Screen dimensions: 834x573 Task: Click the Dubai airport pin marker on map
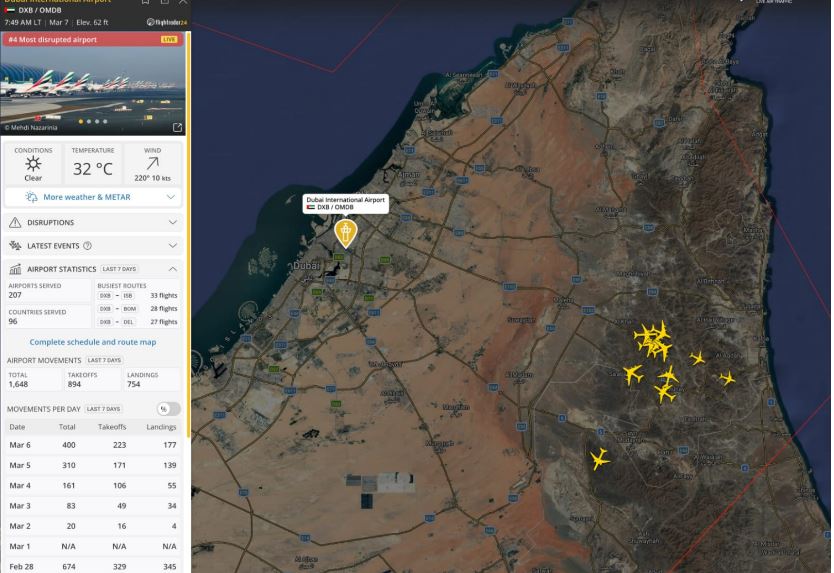345,233
